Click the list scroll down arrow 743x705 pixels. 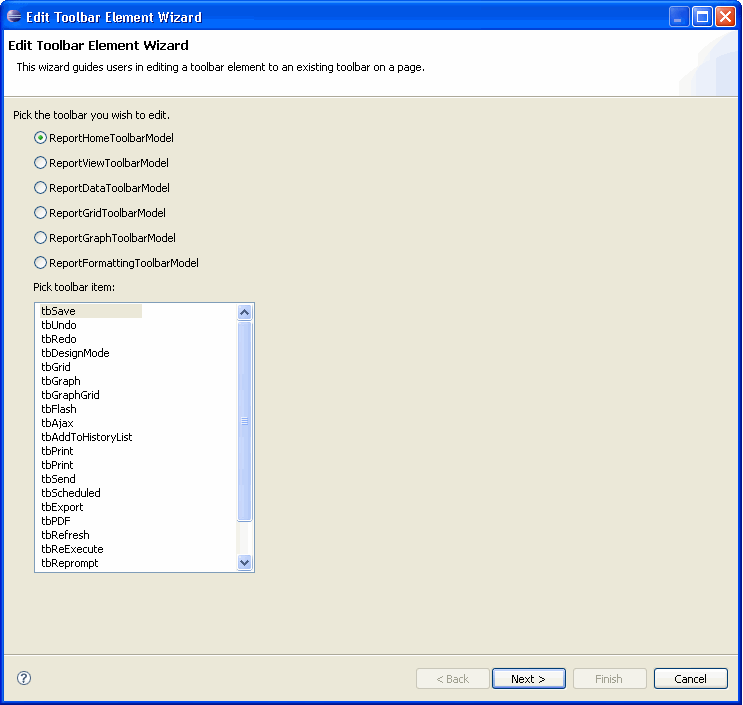click(x=245, y=562)
